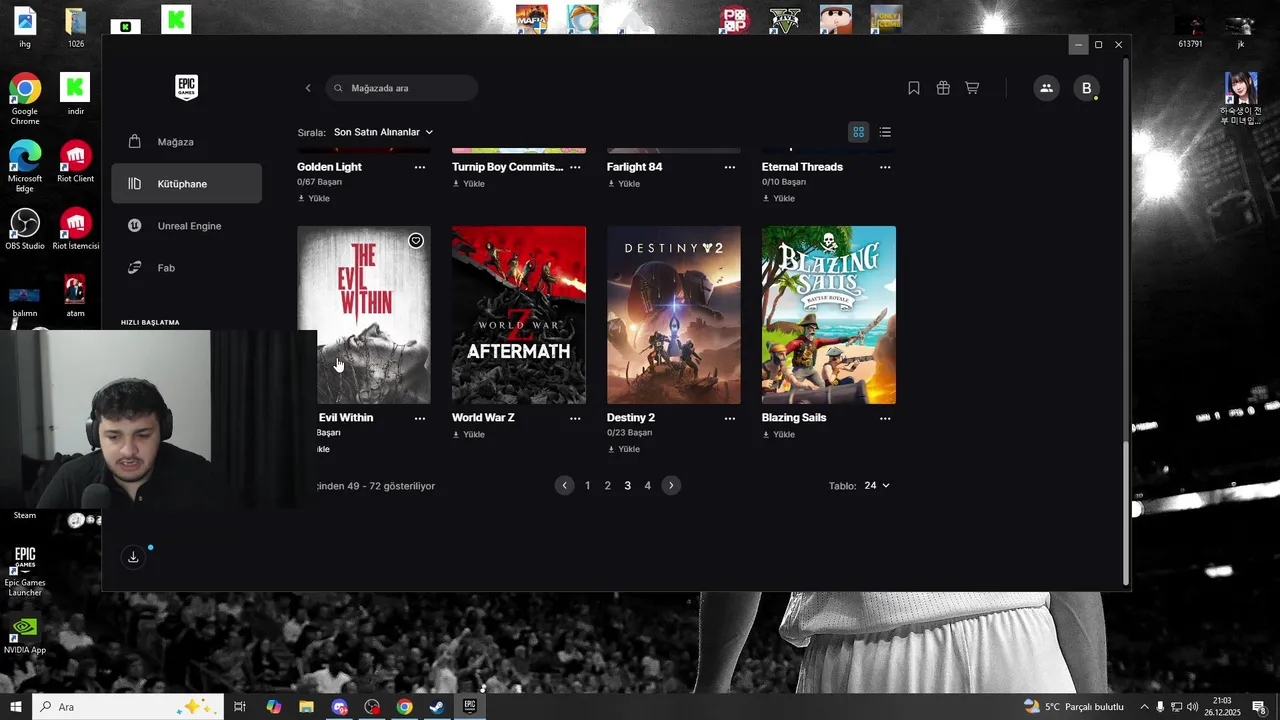
Task: Click Golden Light game title
Action: tap(329, 167)
